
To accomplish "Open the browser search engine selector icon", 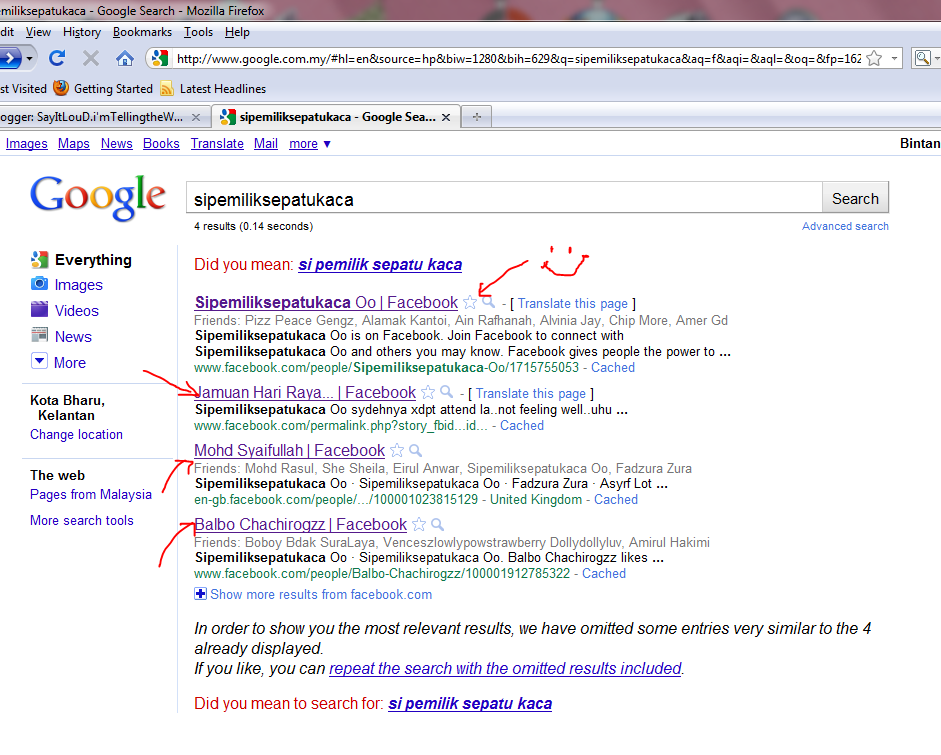I will pos(922,58).
